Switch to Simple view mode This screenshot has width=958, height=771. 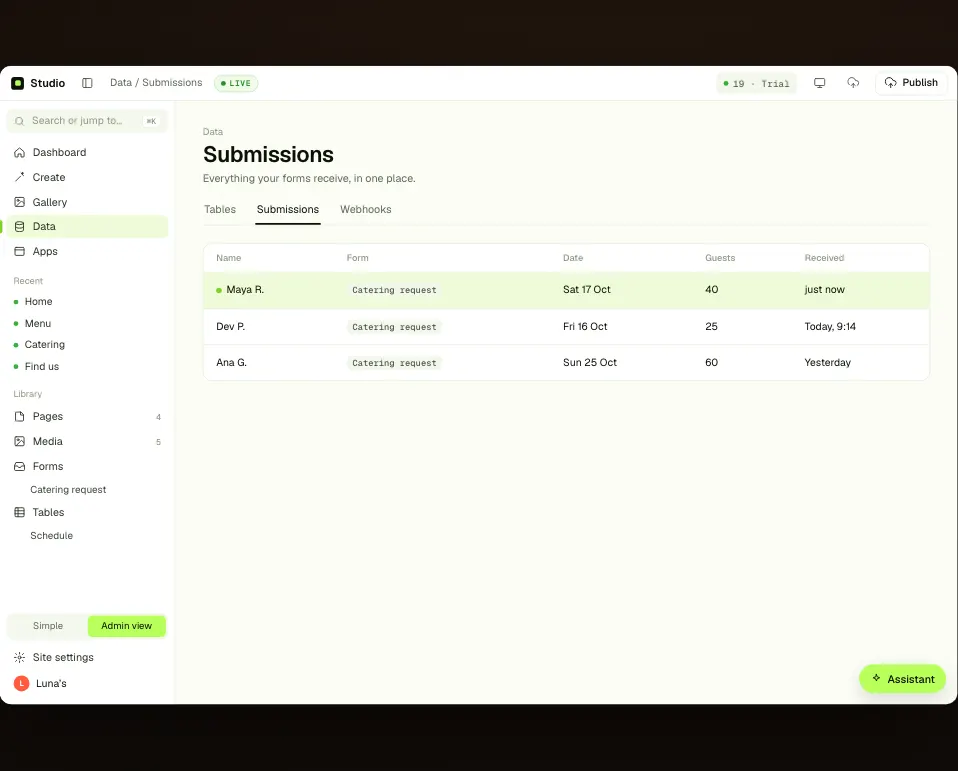tap(48, 626)
